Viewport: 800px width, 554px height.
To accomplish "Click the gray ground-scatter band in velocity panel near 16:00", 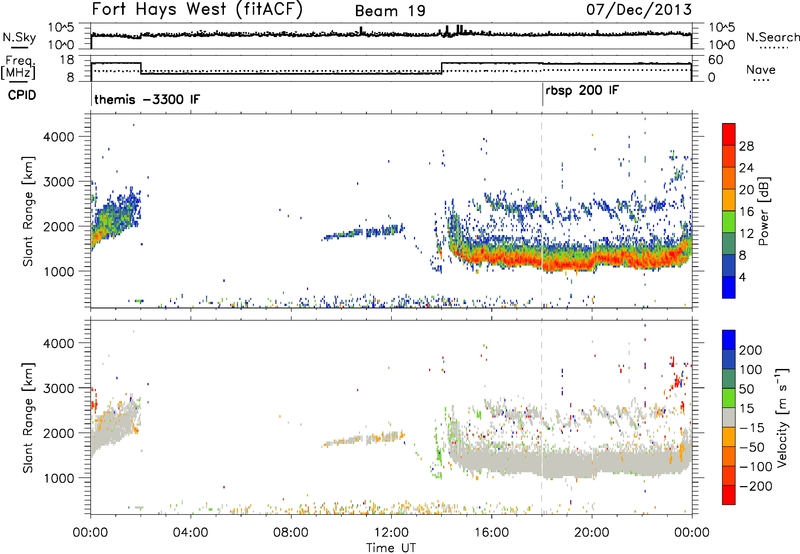I will pyautogui.click(x=491, y=460).
